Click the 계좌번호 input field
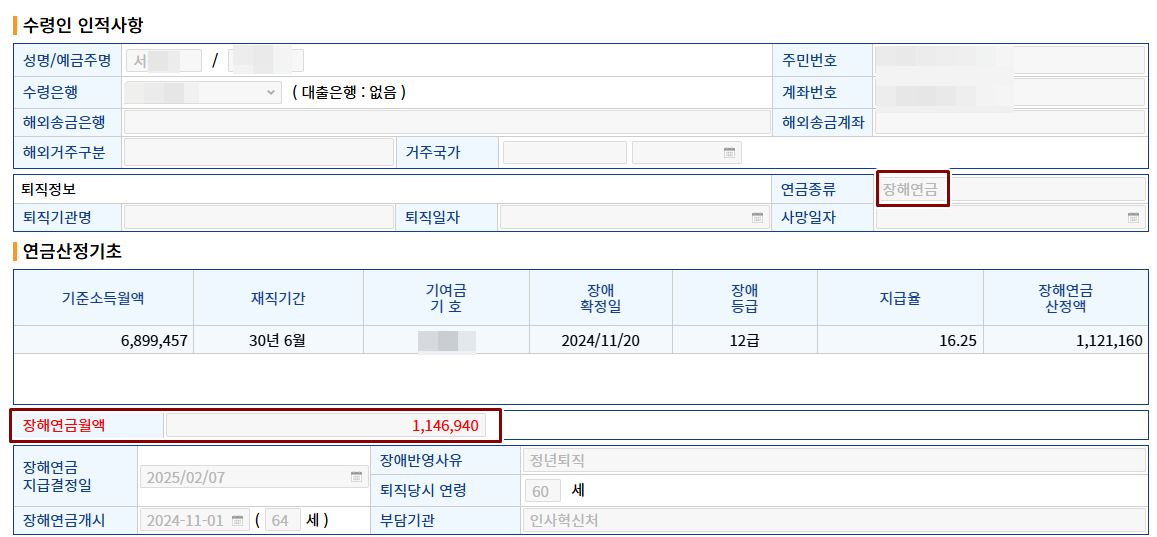The image size is (1157, 537). 1010,93
